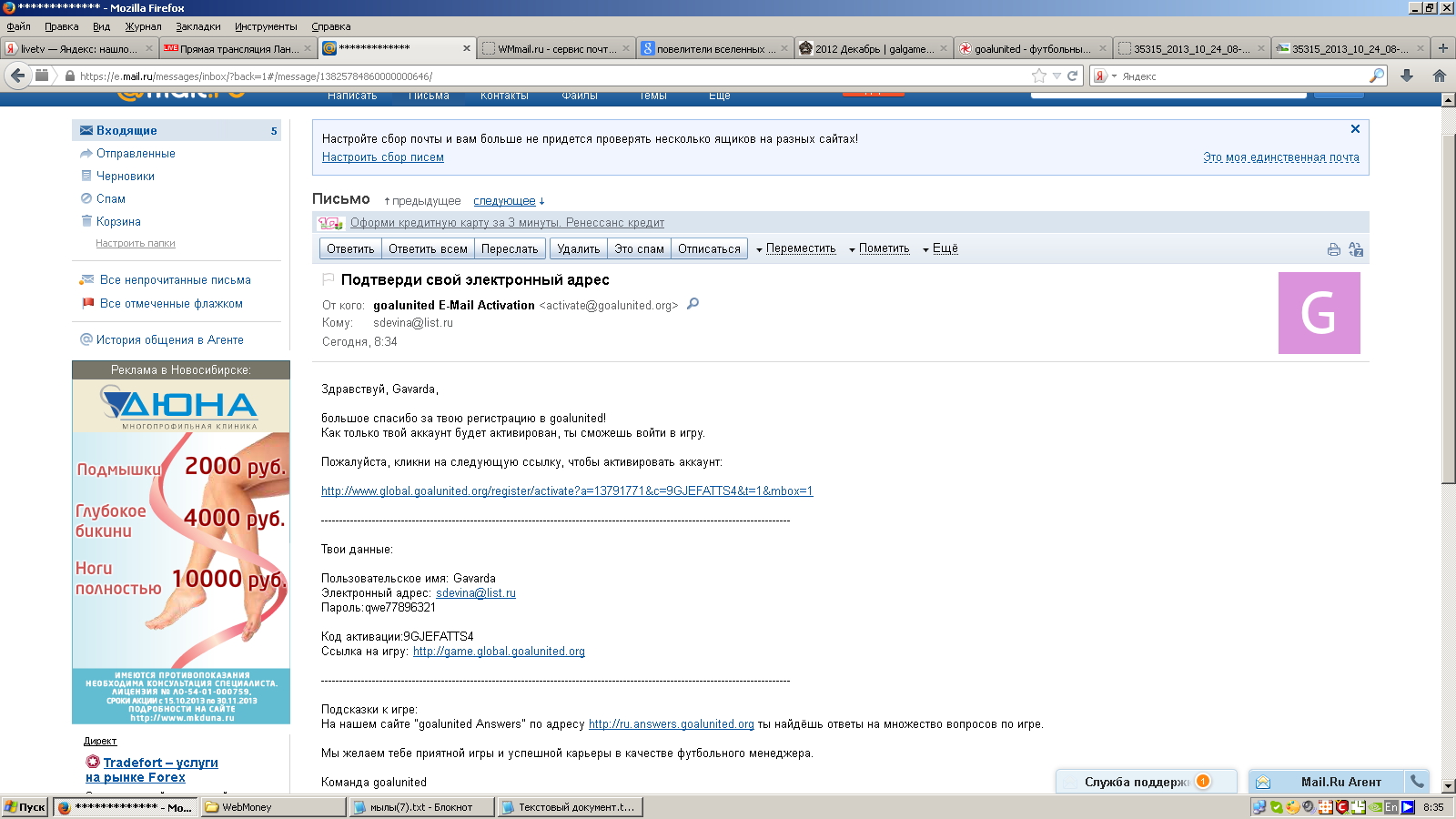Click the green checkmark tray icon
The width and height of the screenshot is (1456, 819).
pyautogui.click(x=1277, y=807)
